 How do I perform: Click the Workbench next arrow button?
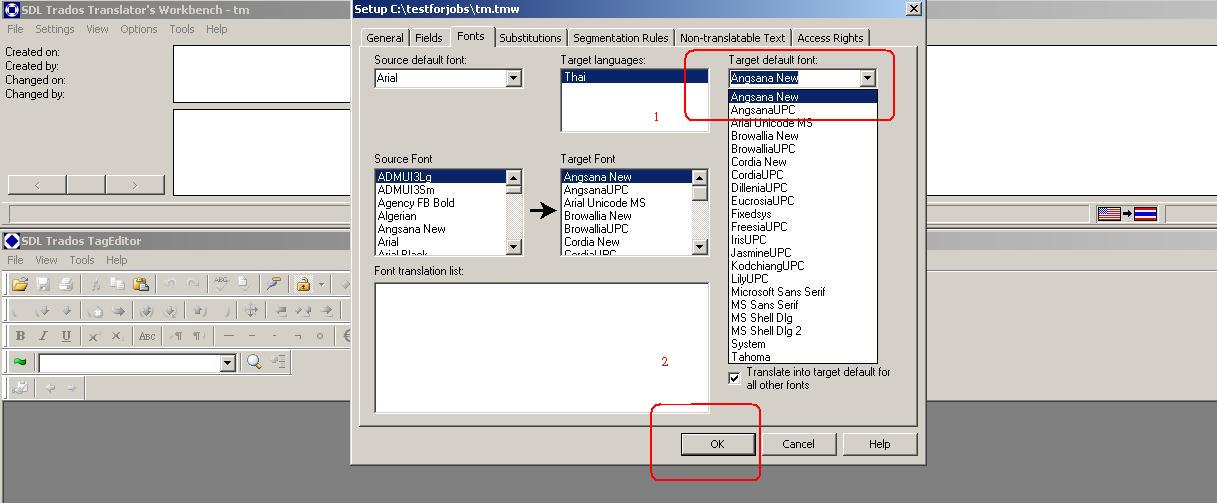(135, 185)
